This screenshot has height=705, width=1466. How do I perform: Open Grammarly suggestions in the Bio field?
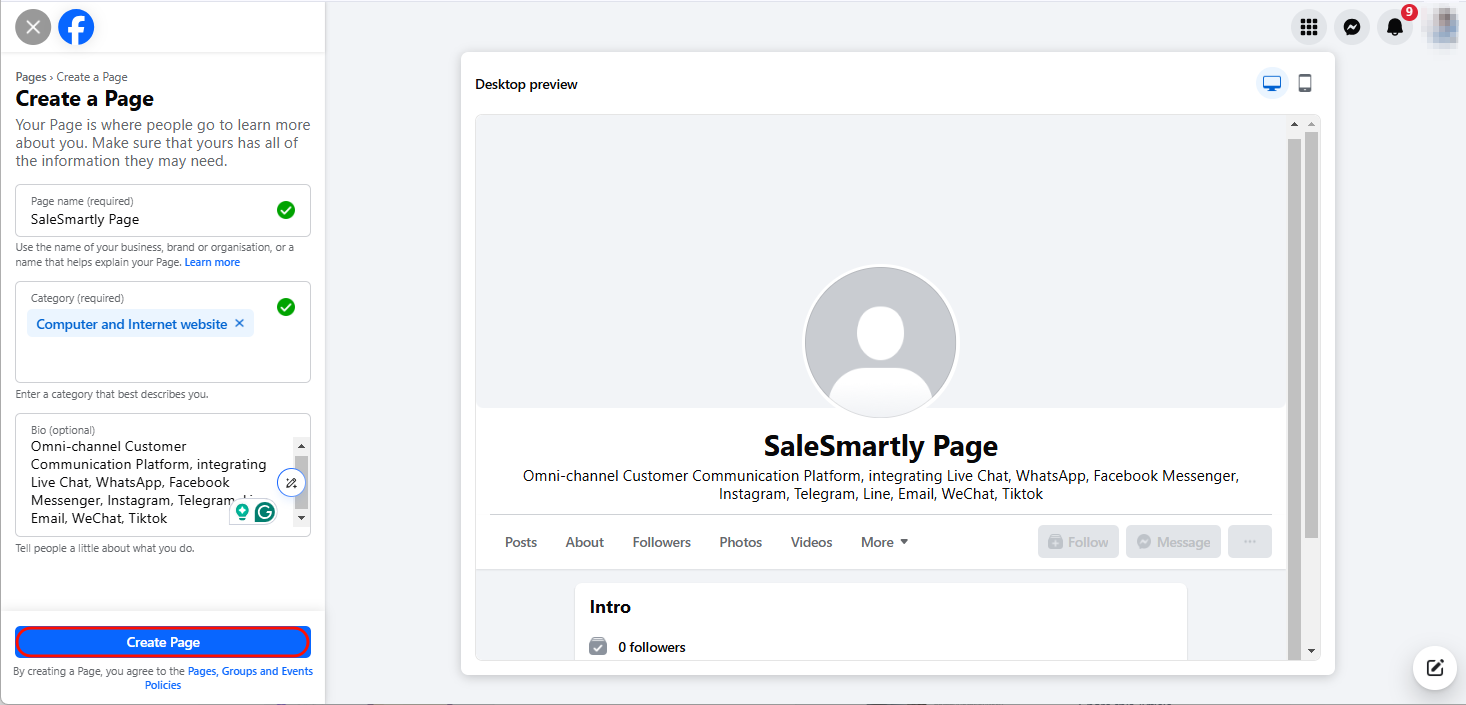point(264,511)
